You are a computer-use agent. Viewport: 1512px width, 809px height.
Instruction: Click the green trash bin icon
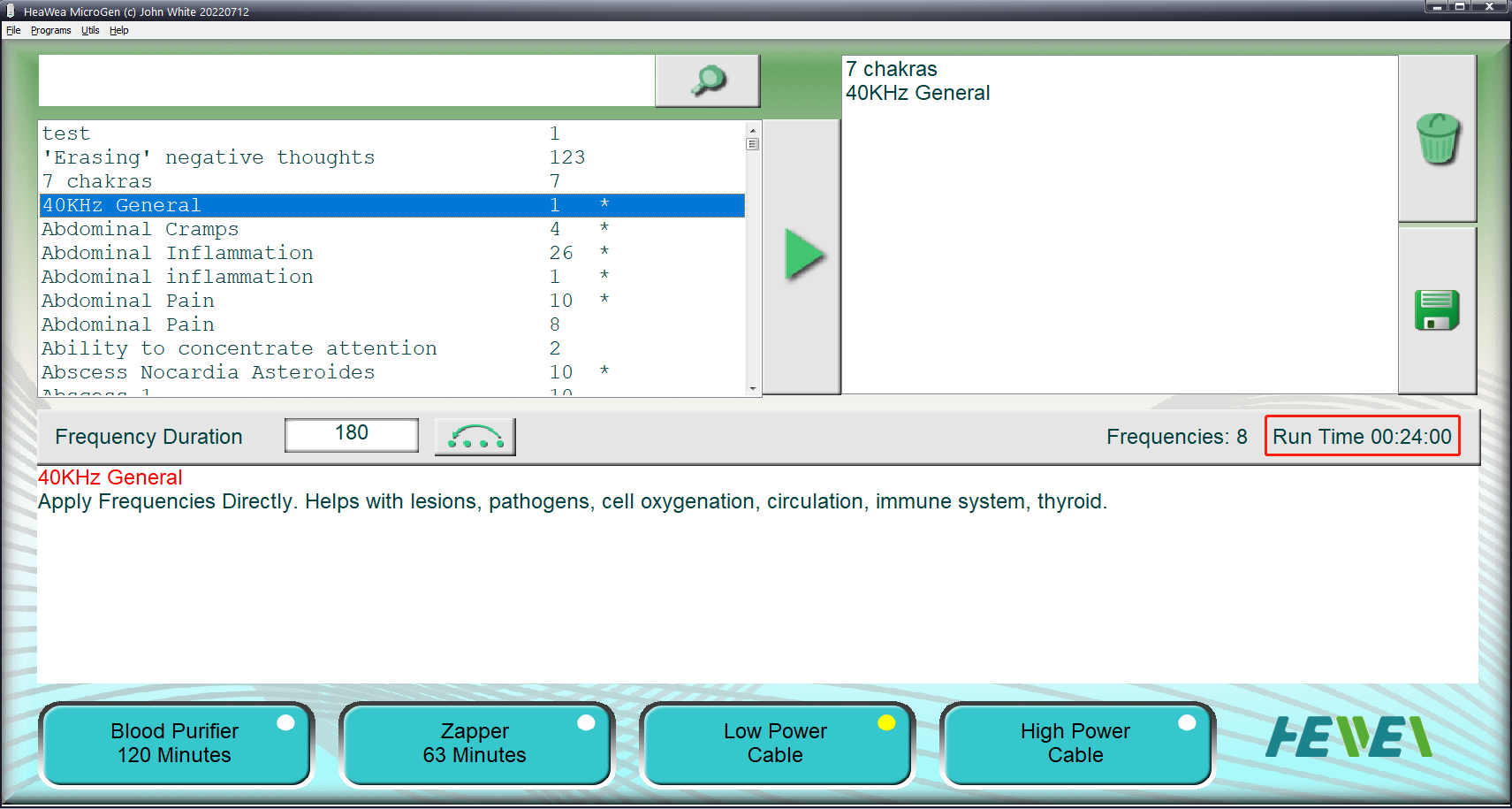click(x=1437, y=139)
